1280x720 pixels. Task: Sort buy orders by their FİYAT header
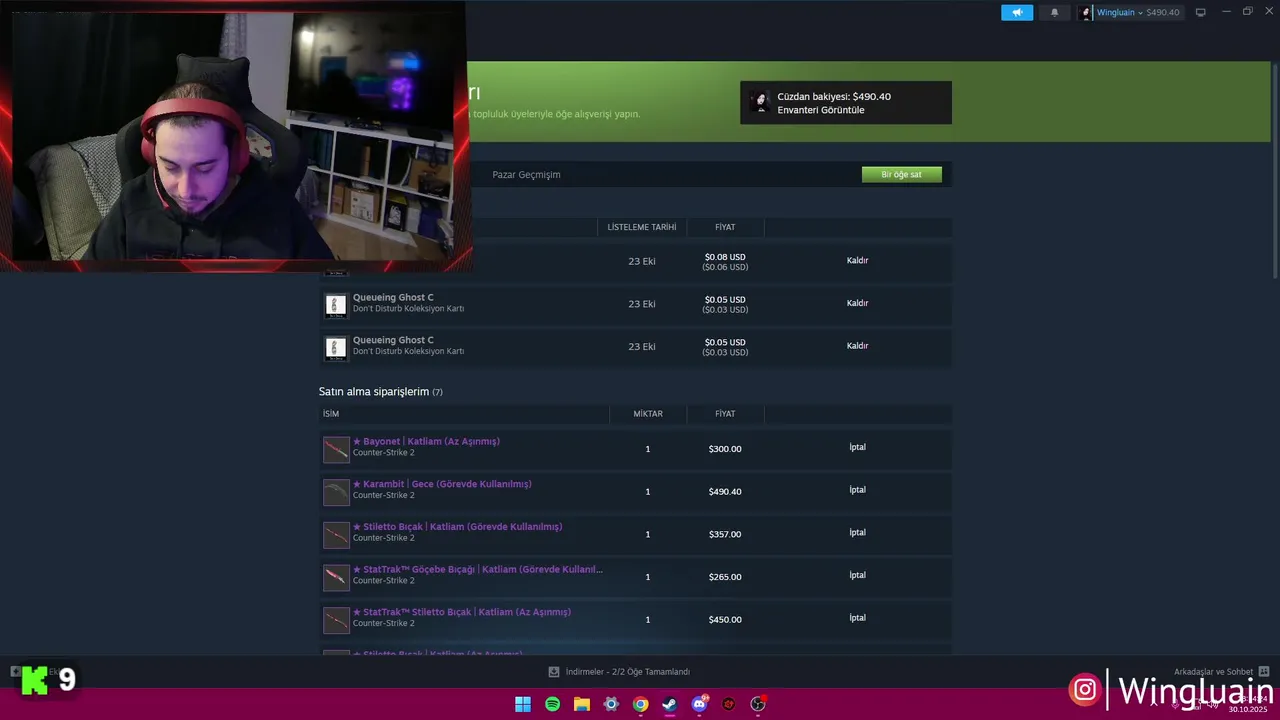coord(725,414)
